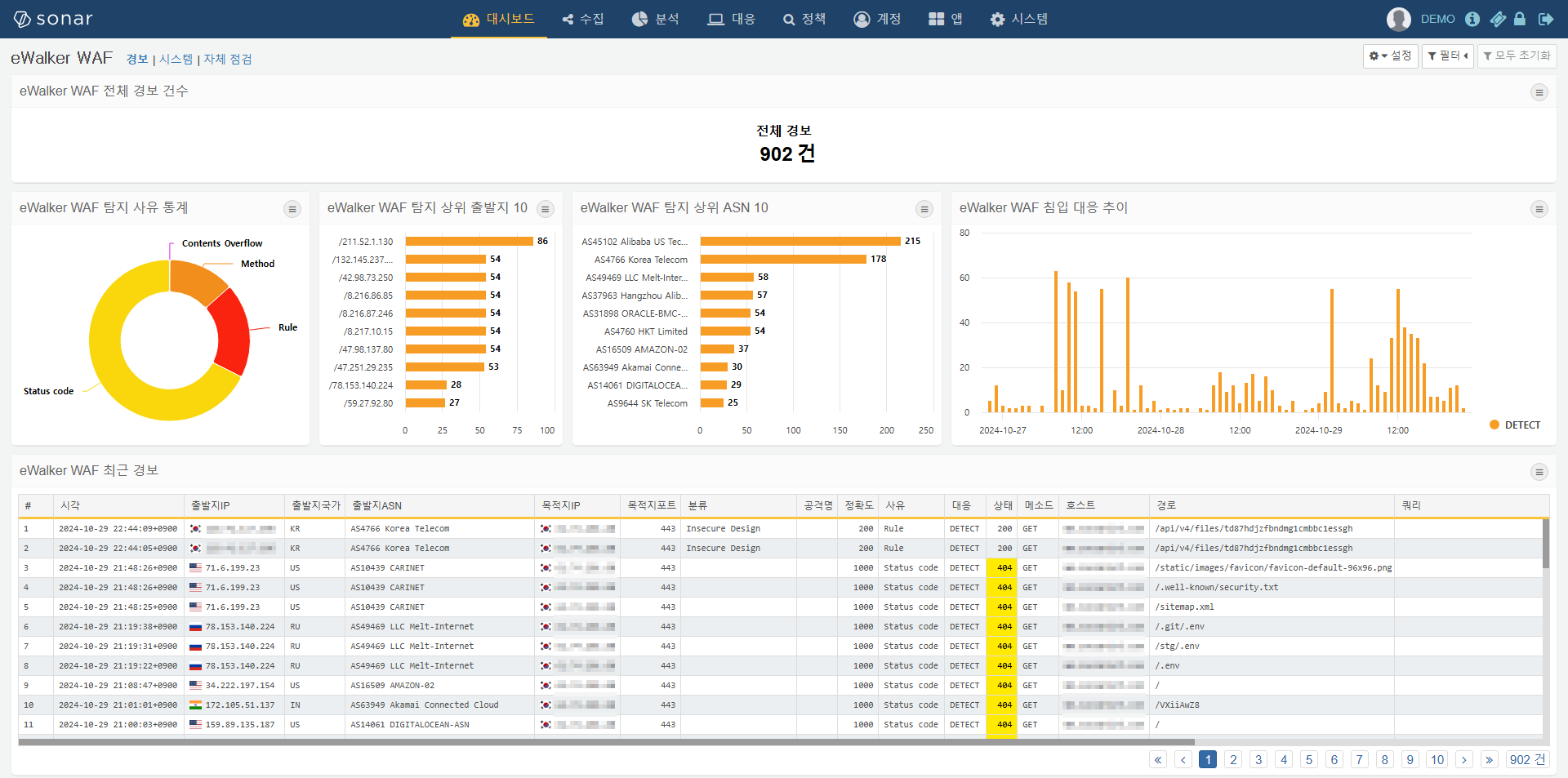1568x778 pixels.
Task: Sort by the 경로 column header
Action: pos(1272,505)
